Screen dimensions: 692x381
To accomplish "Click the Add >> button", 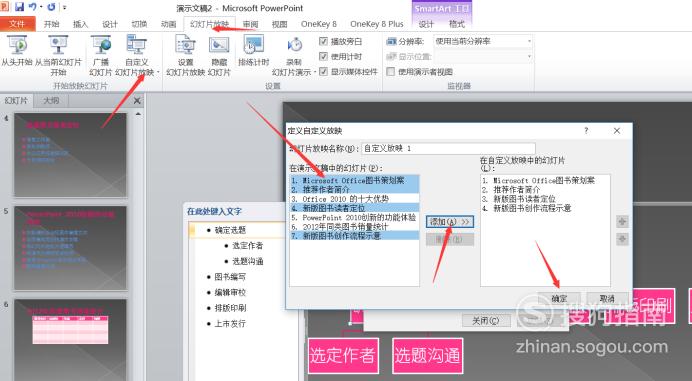I will pyautogui.click(x=450, y=222).
